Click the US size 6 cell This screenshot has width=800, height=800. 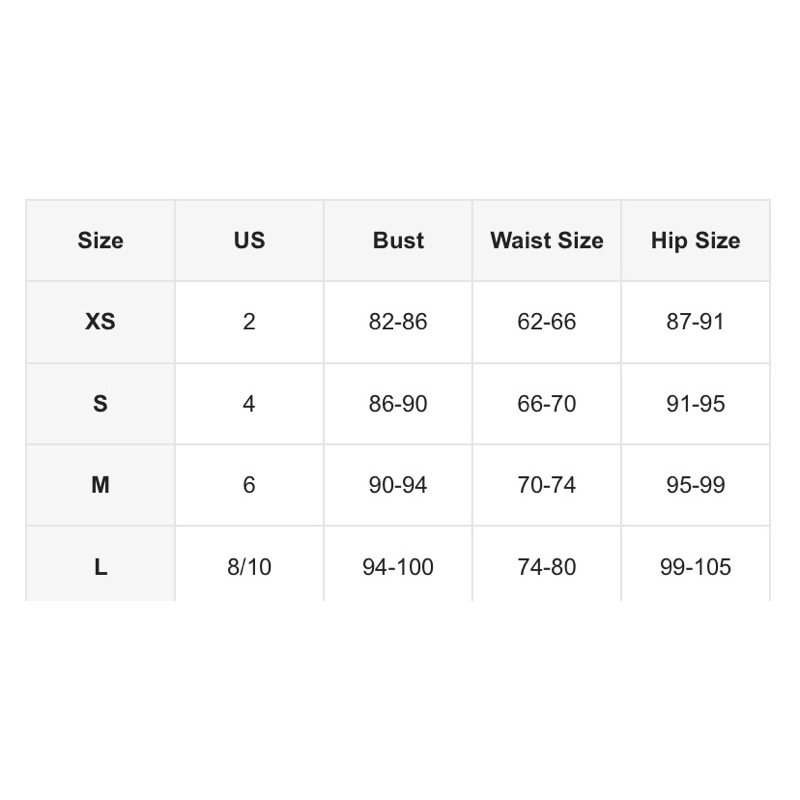pos(249,485)
